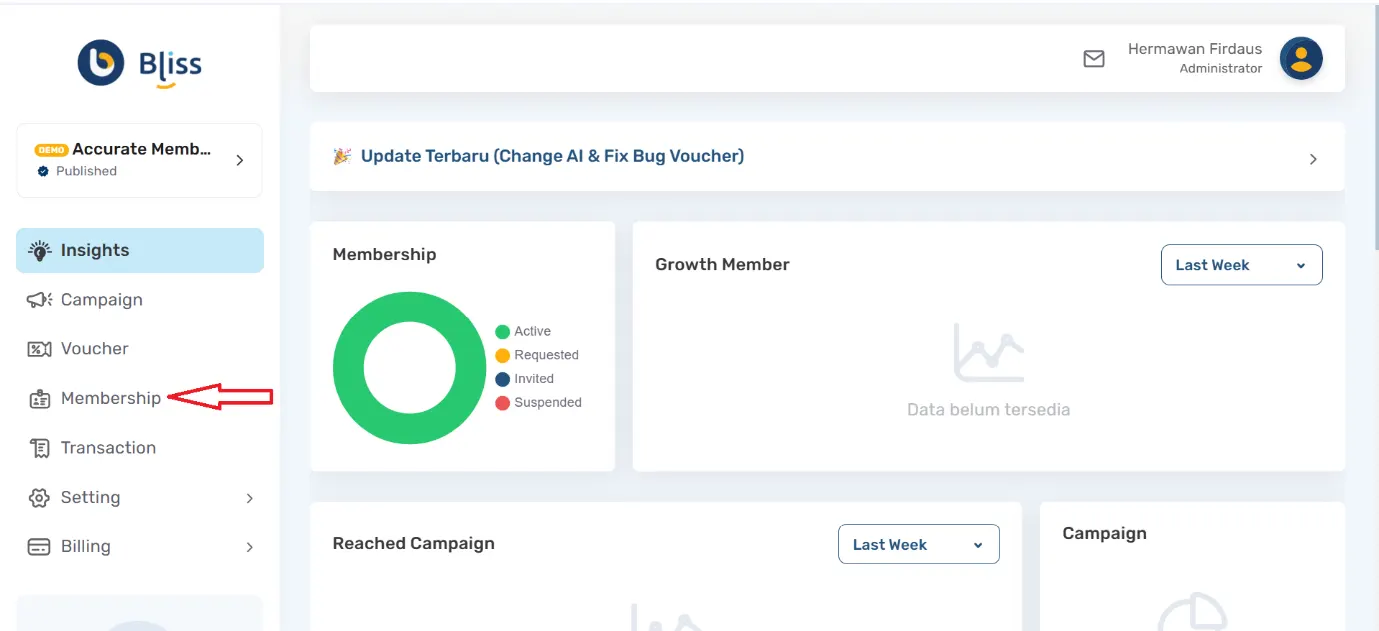Click the Bliss logo icon
Image resolution: width=1379 pixels, height=631 pixels.
101,64
